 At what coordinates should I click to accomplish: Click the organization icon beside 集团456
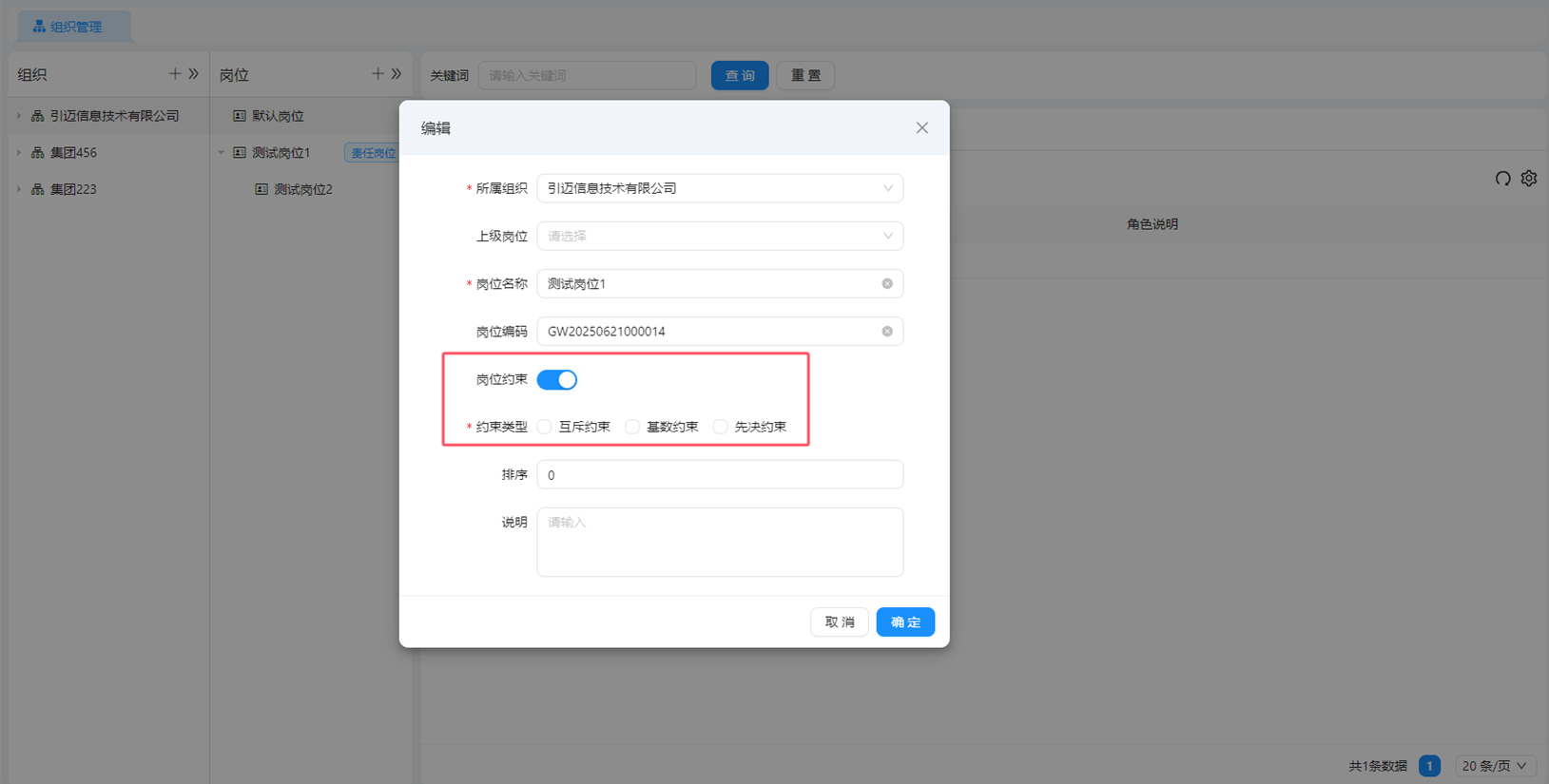[x=38, y=153]
